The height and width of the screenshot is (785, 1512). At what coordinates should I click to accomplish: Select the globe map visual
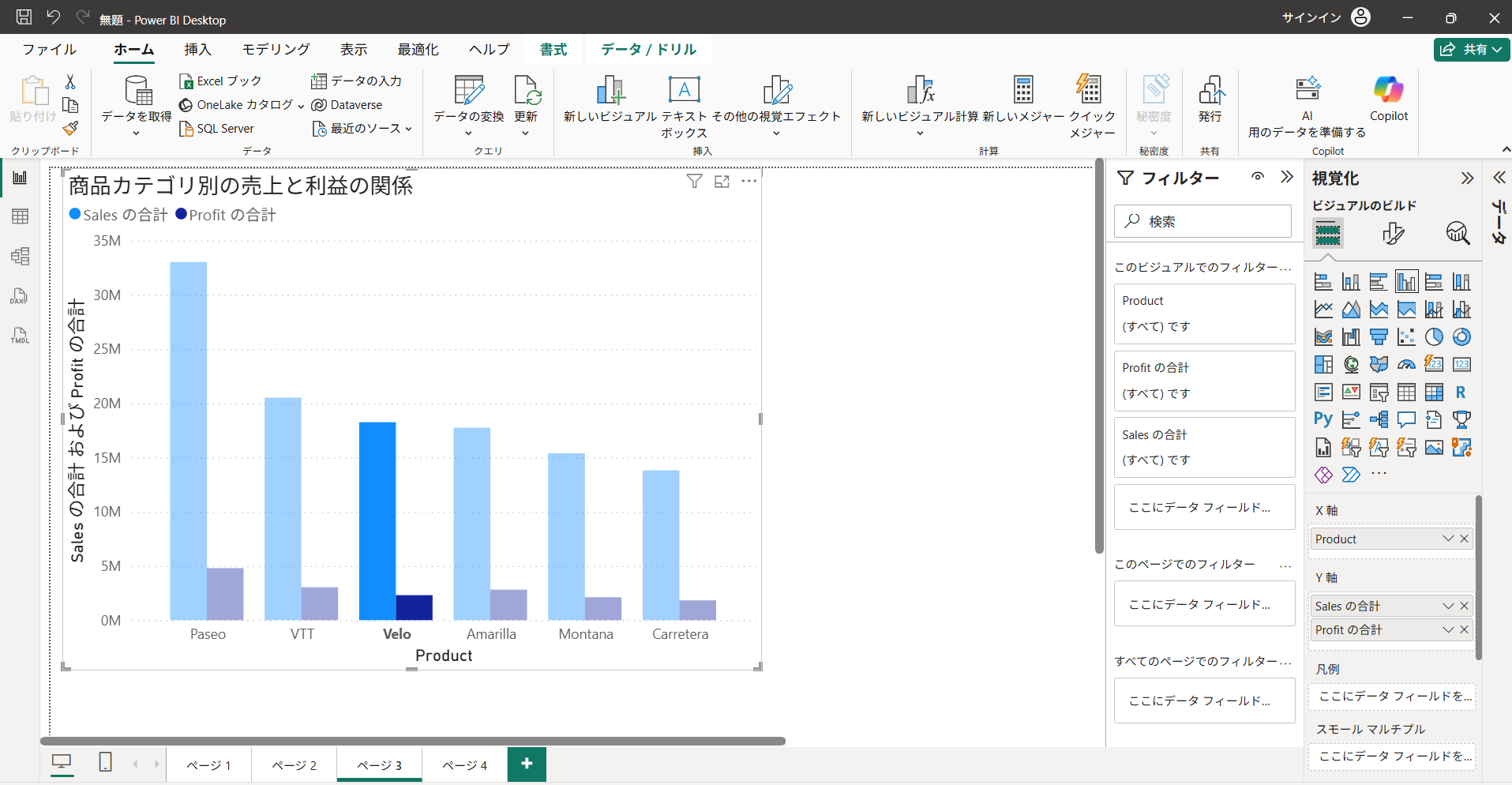click(x=1351, y=365)
